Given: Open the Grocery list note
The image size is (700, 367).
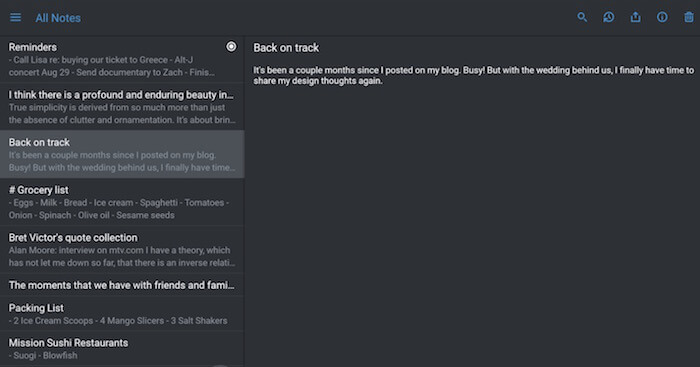Looking at the screenshot, I should 122,202.
